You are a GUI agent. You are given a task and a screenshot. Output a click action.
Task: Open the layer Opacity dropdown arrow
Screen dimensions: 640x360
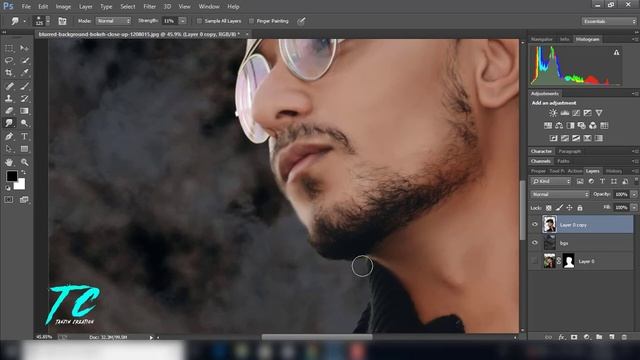click(634, 194)
